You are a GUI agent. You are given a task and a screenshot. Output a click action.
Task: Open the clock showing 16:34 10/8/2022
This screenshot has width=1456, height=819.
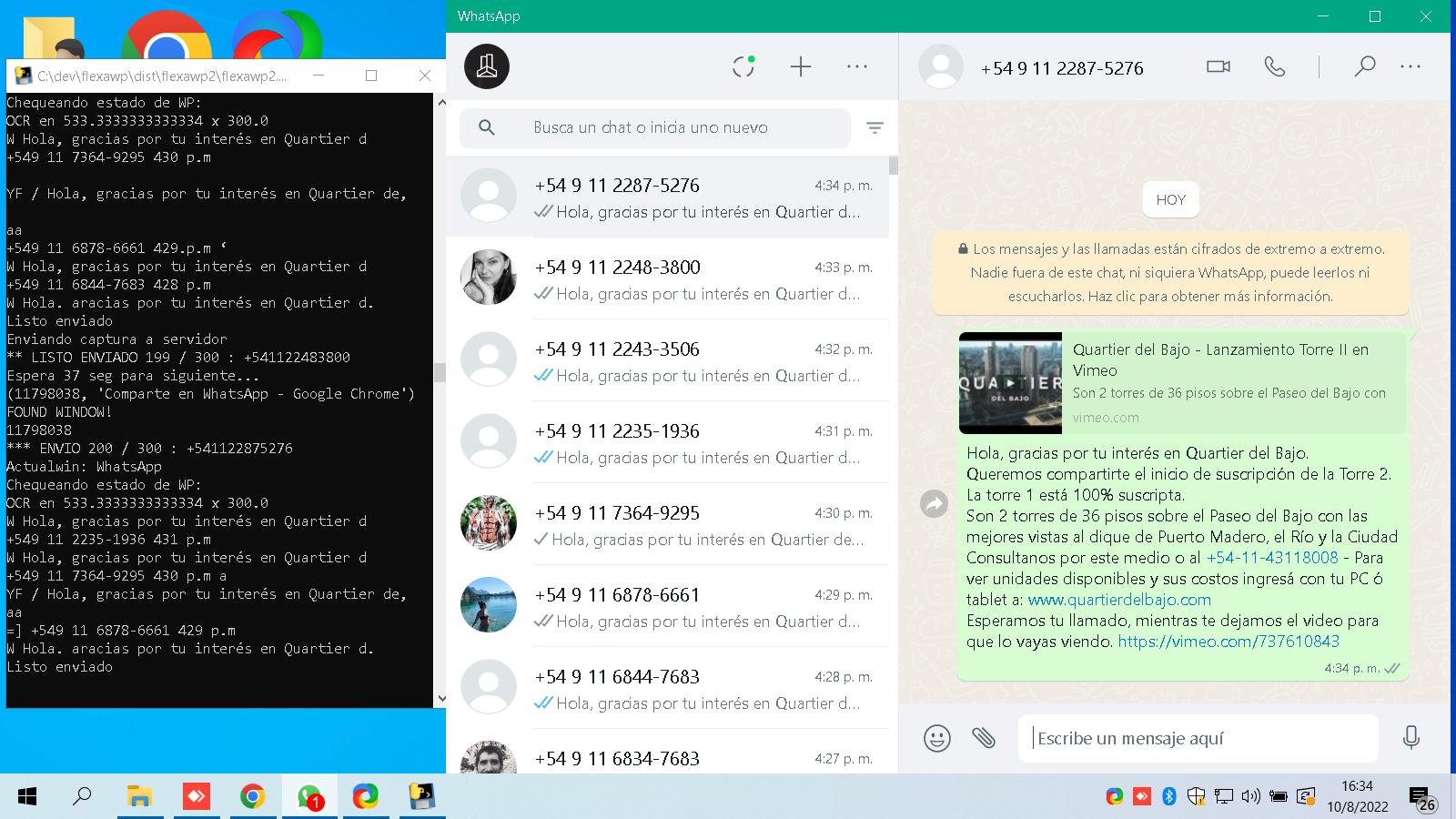[x=1357, y=796]
